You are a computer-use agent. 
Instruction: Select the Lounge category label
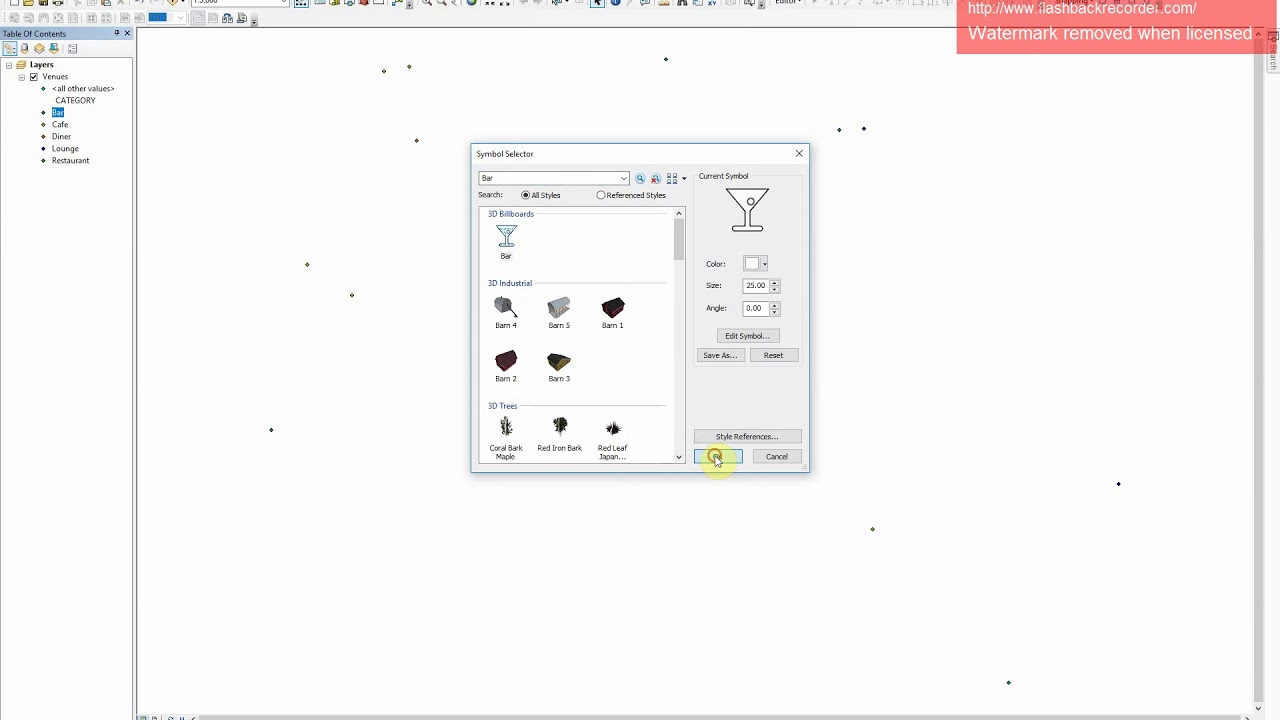click(65, 148)
